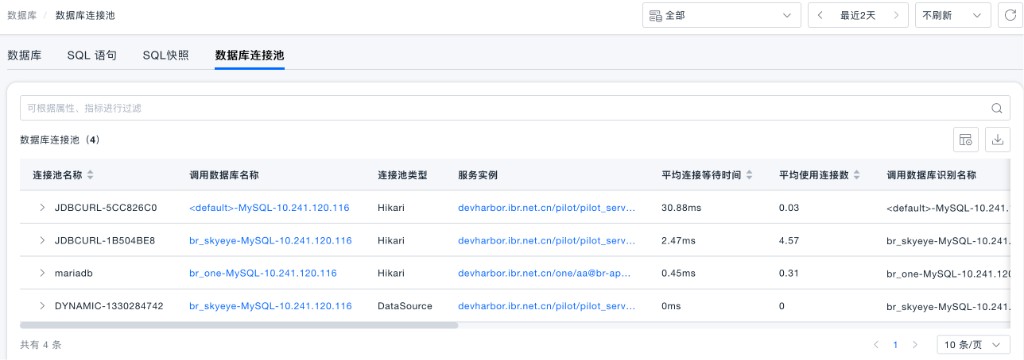Switch to the 数据库 tab
The image size is (1024, 360).
tap(24, 56)
